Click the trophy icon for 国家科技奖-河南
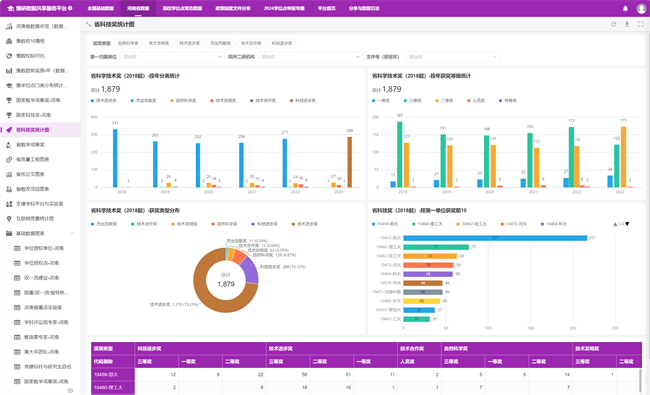Image resolution: width=650 pixels, height=395 pixels. click(x=9, y=115)
